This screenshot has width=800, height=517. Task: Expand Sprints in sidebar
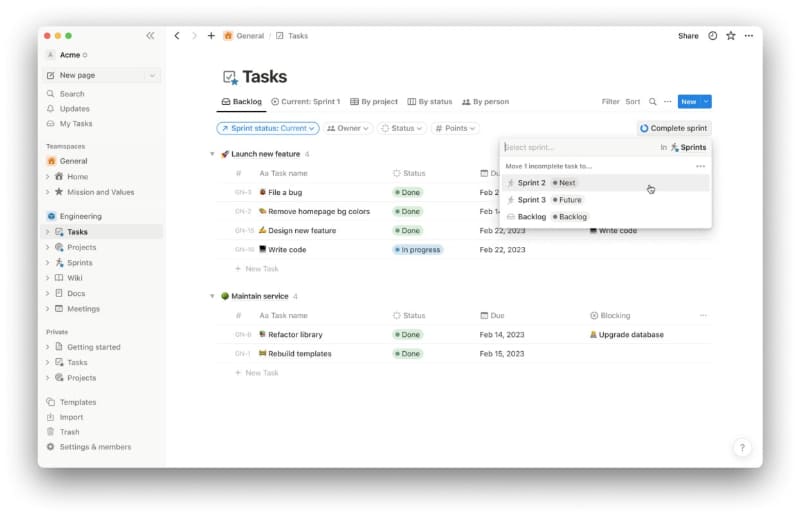(x=47, y=262)
